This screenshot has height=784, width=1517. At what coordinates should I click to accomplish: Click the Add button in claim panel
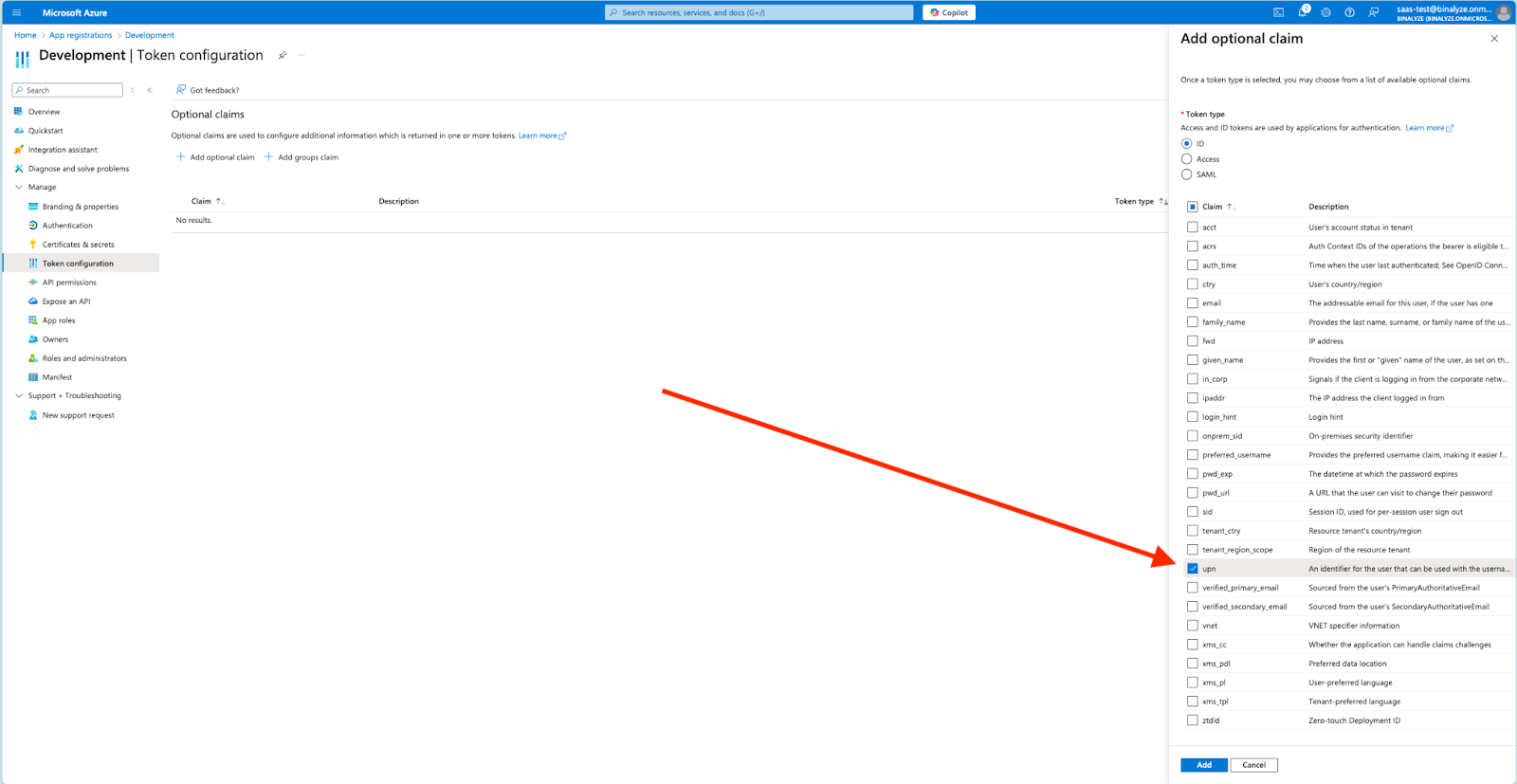click(x=1203, y=765)
